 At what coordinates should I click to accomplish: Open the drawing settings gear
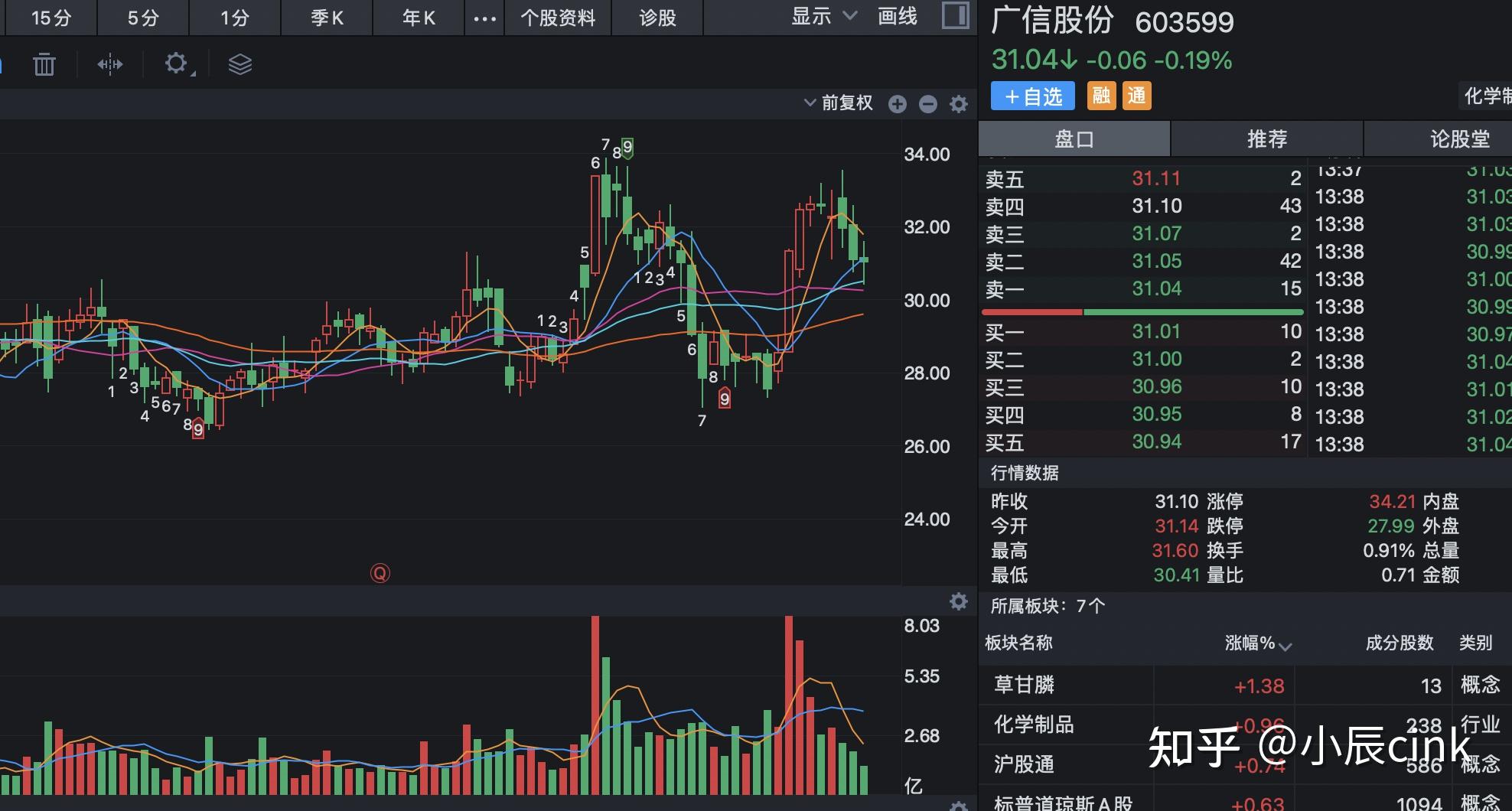pos(177,64)
